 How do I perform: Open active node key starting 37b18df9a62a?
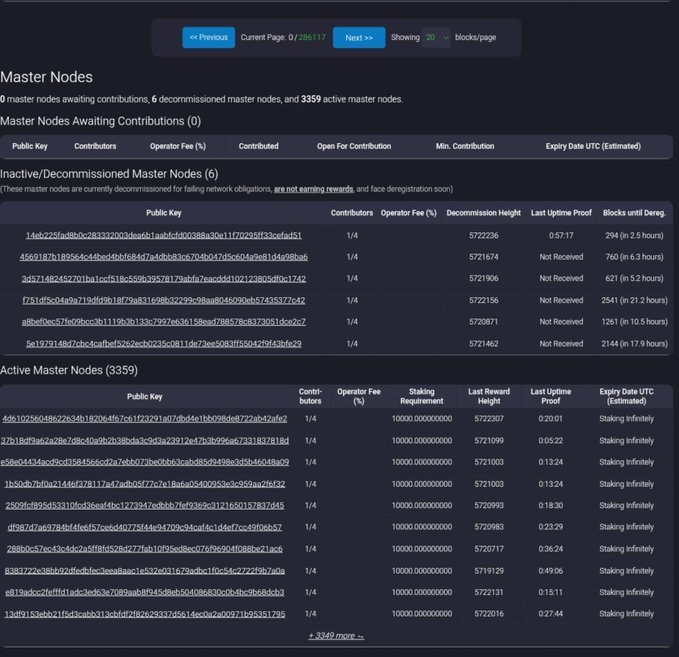[x=145, y=441]
